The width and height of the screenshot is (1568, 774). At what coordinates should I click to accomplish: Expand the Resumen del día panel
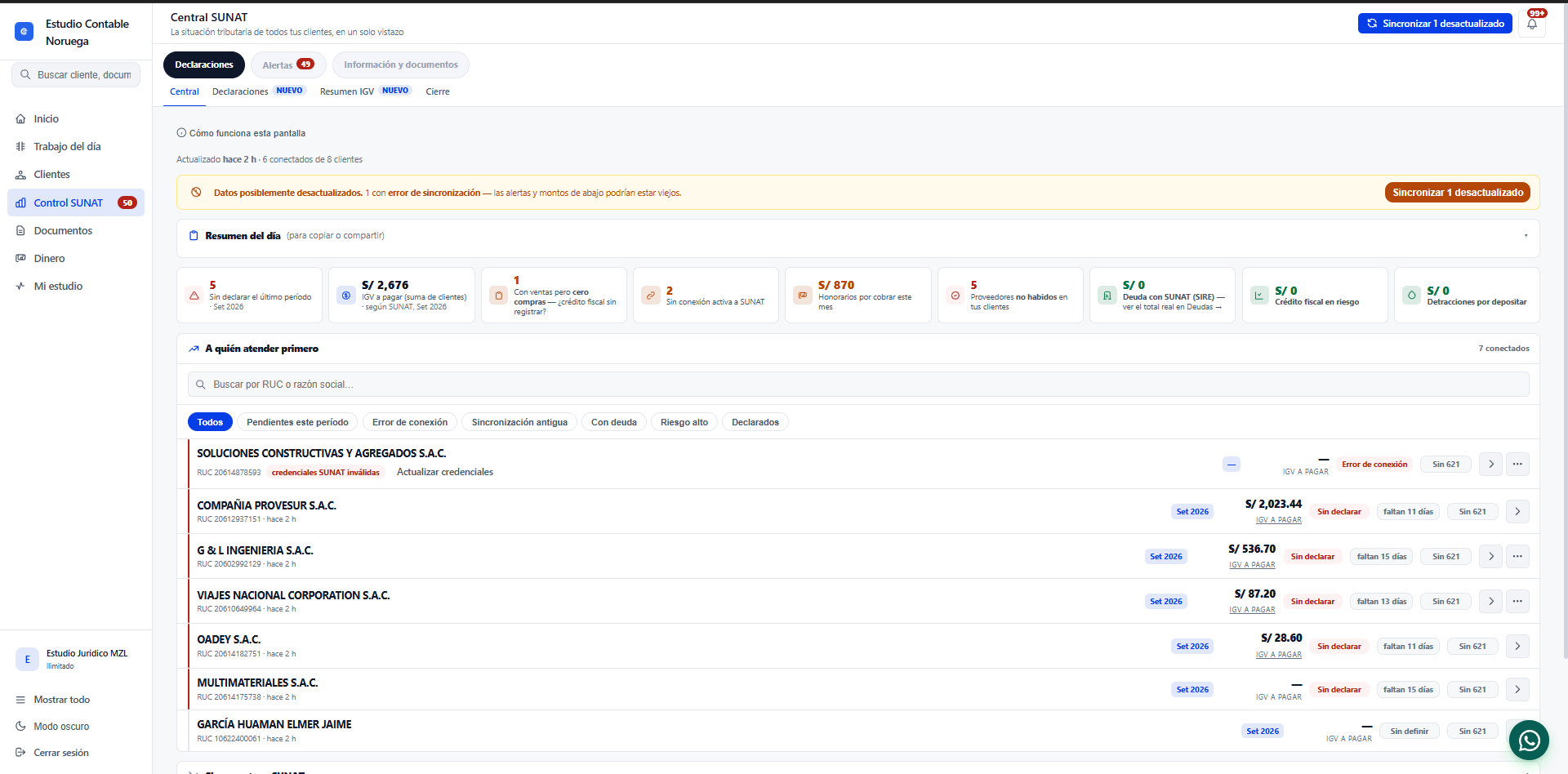(1526, 236)
